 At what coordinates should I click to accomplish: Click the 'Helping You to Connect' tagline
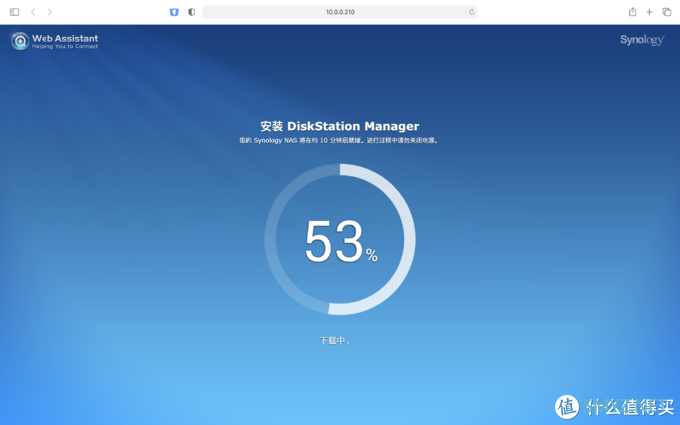[x=65, y=46]
